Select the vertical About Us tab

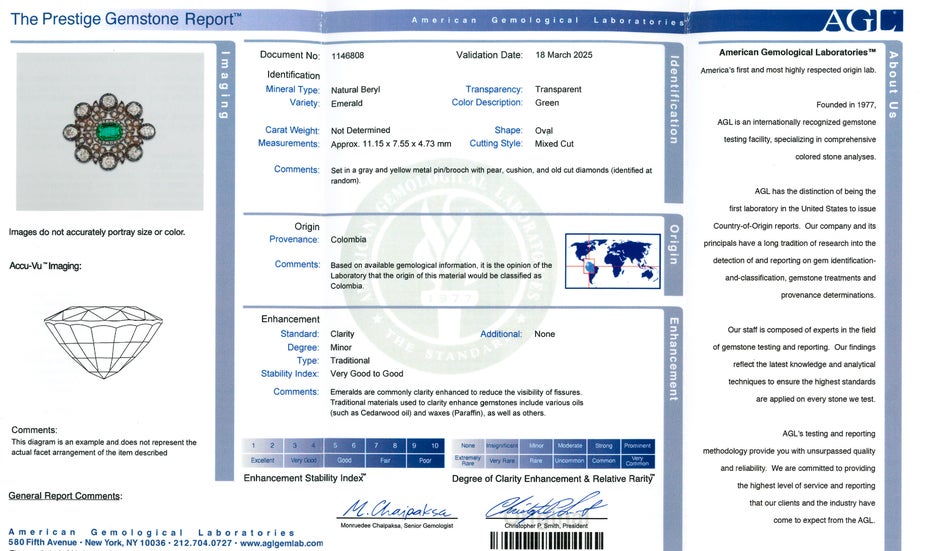[x=892, y=84]
